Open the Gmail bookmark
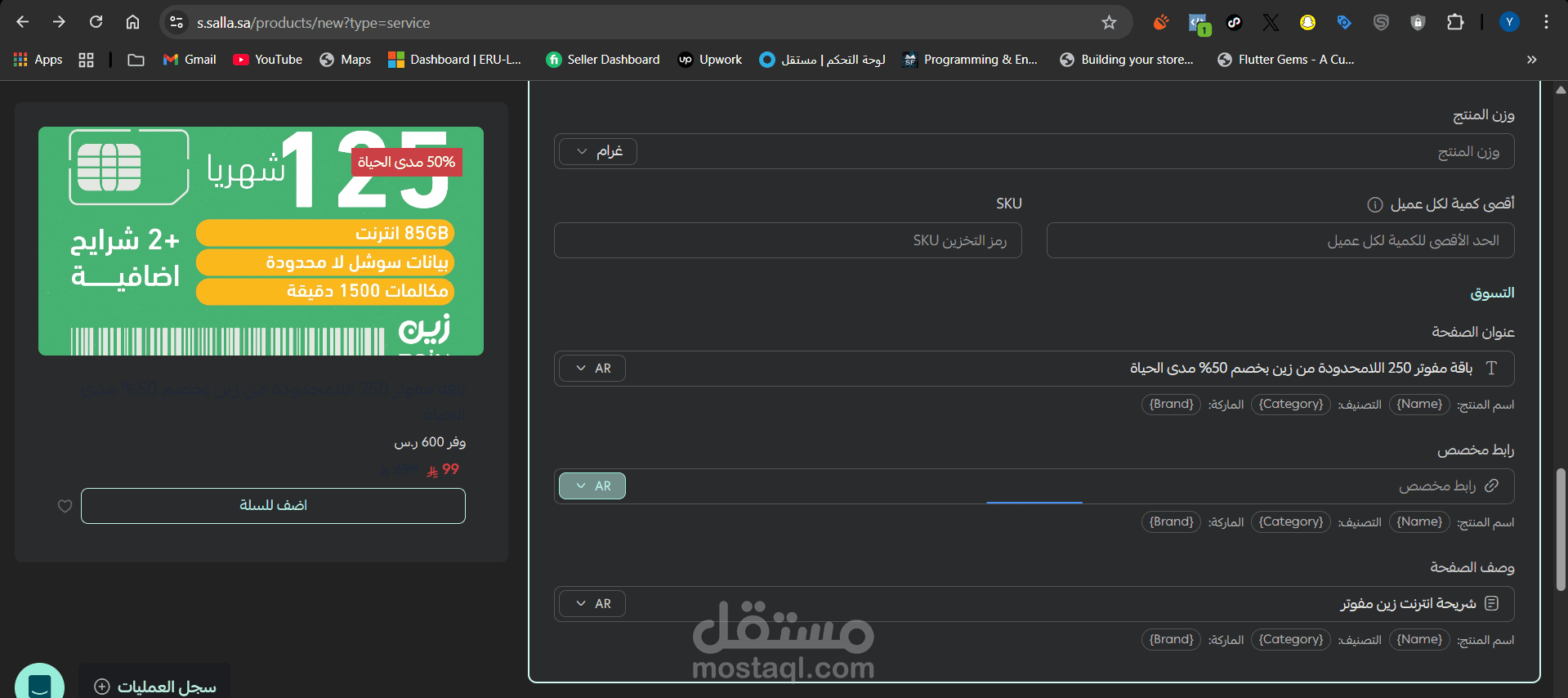 click(190, 60)
